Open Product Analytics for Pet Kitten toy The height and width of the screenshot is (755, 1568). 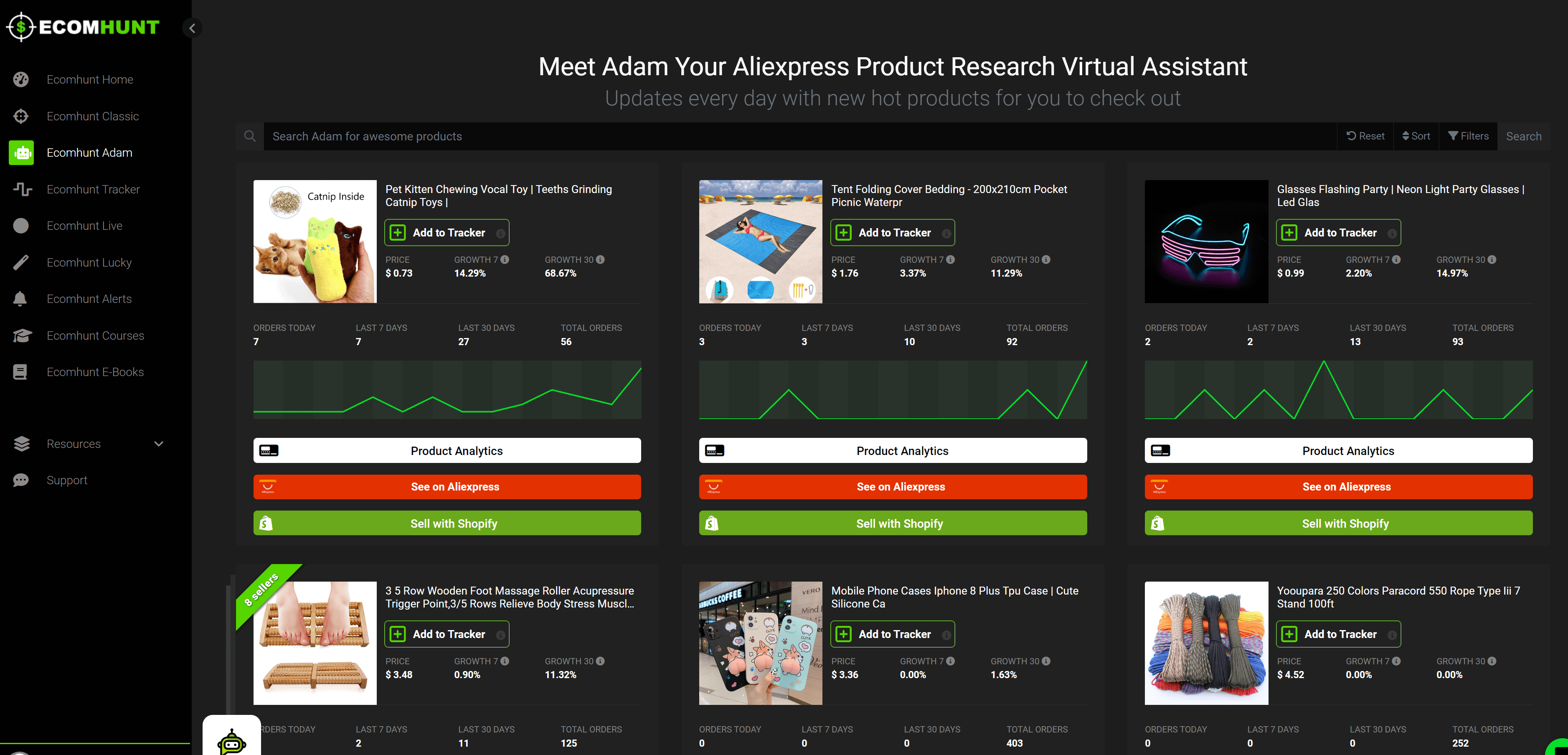447,450
